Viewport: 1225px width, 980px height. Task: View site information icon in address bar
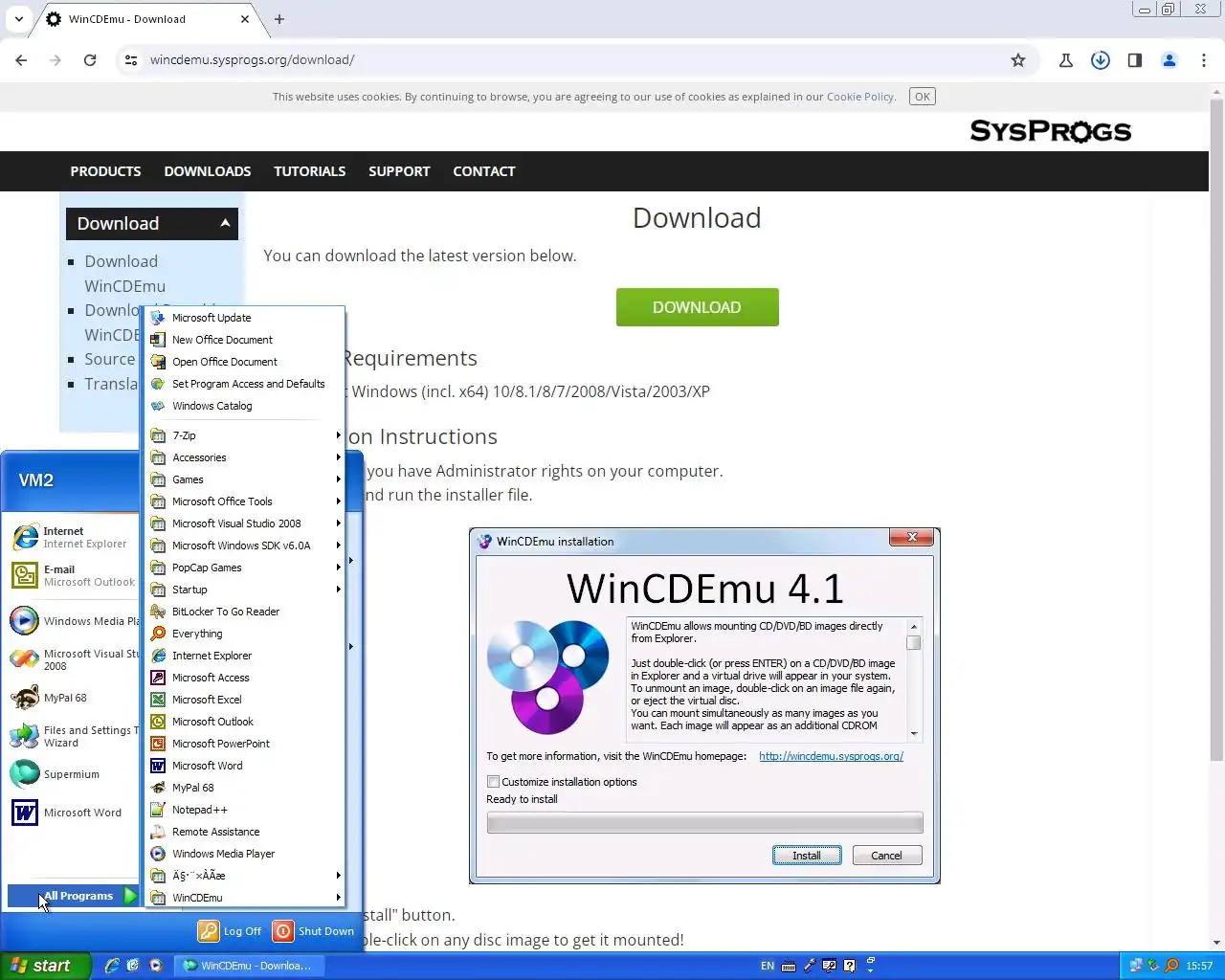(131, 60)
